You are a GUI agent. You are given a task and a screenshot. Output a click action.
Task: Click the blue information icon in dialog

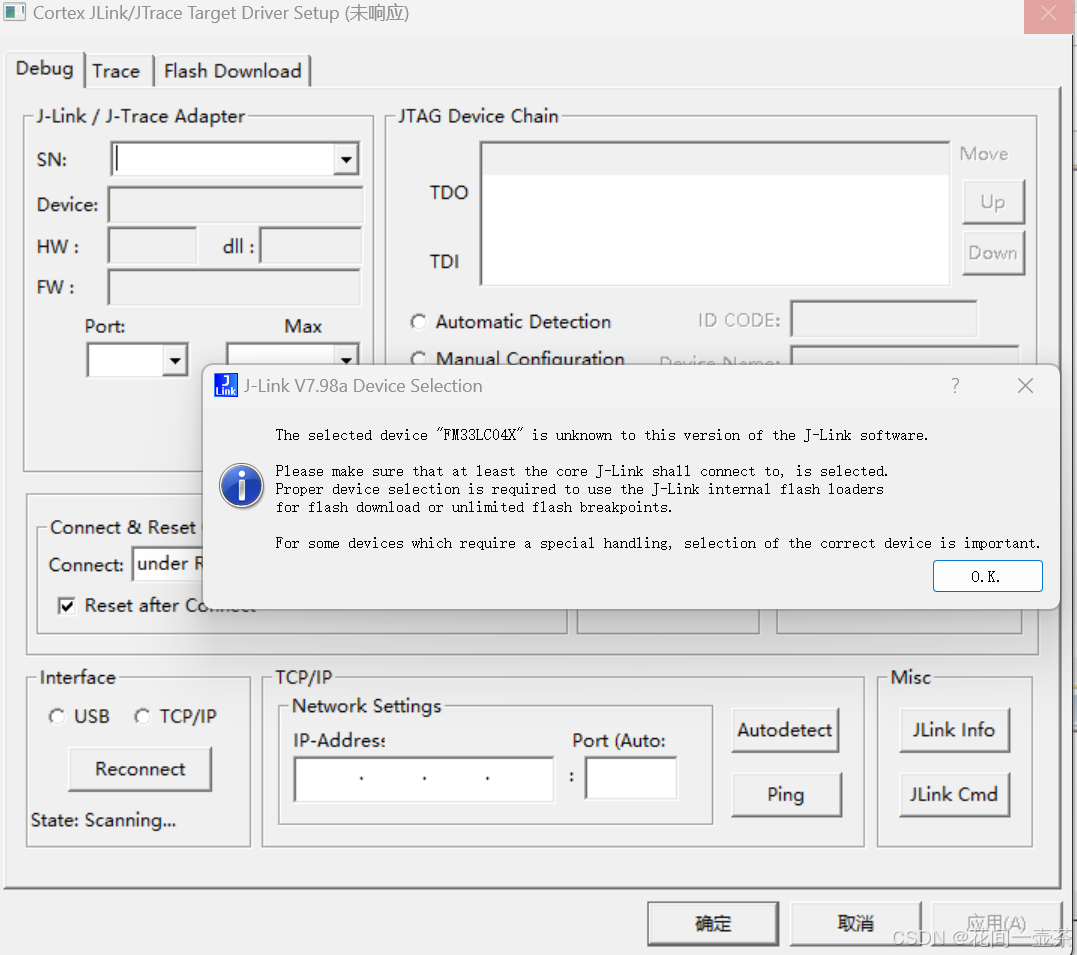(241, 486)
